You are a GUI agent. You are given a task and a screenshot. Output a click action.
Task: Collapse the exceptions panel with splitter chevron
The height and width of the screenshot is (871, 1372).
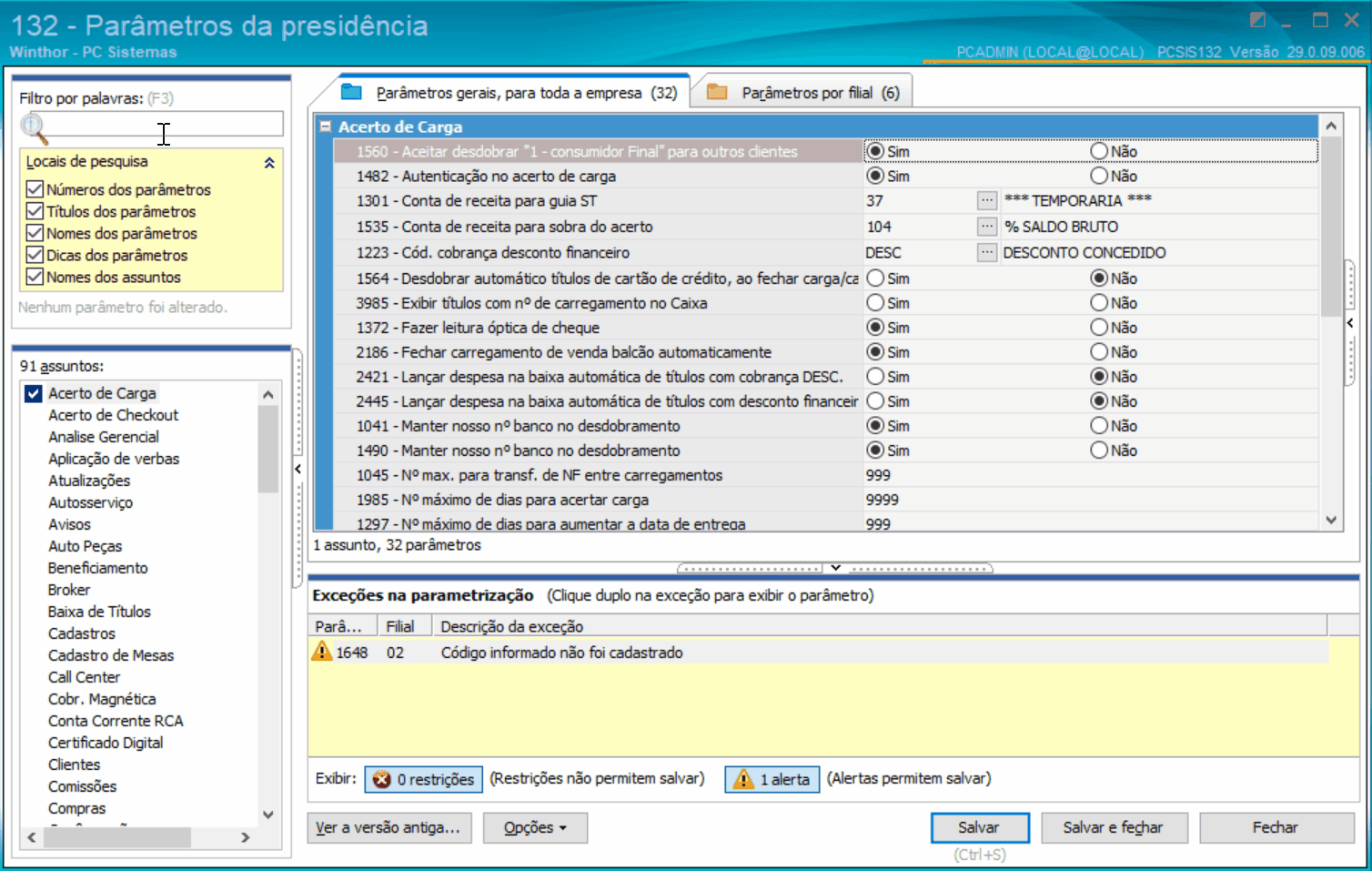pos(835,568)
